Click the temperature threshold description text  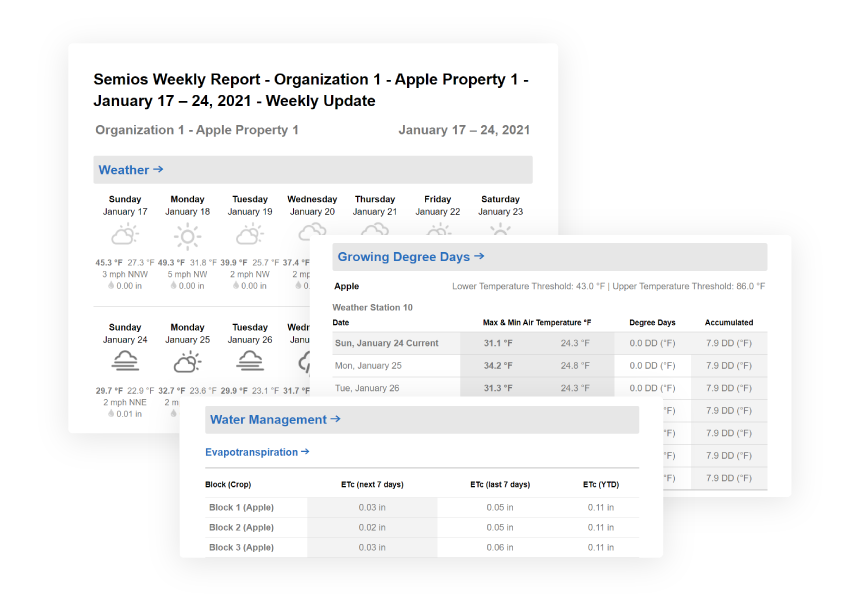tap(608, 286)
